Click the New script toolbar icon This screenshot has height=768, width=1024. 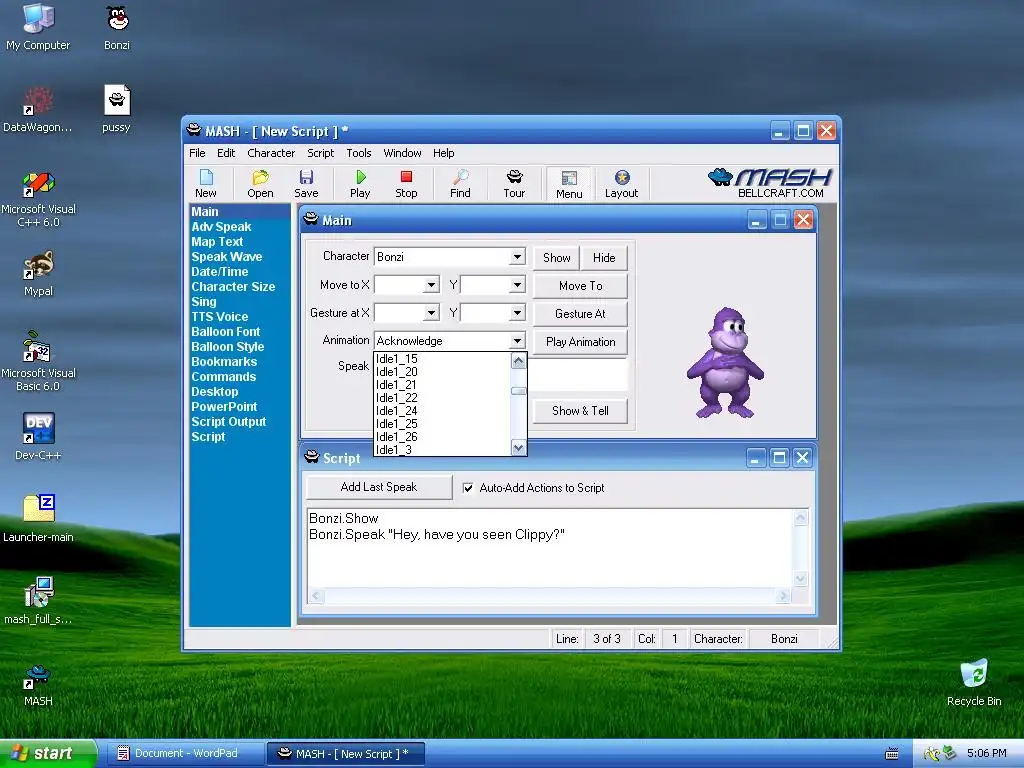(x=206, y=184)
